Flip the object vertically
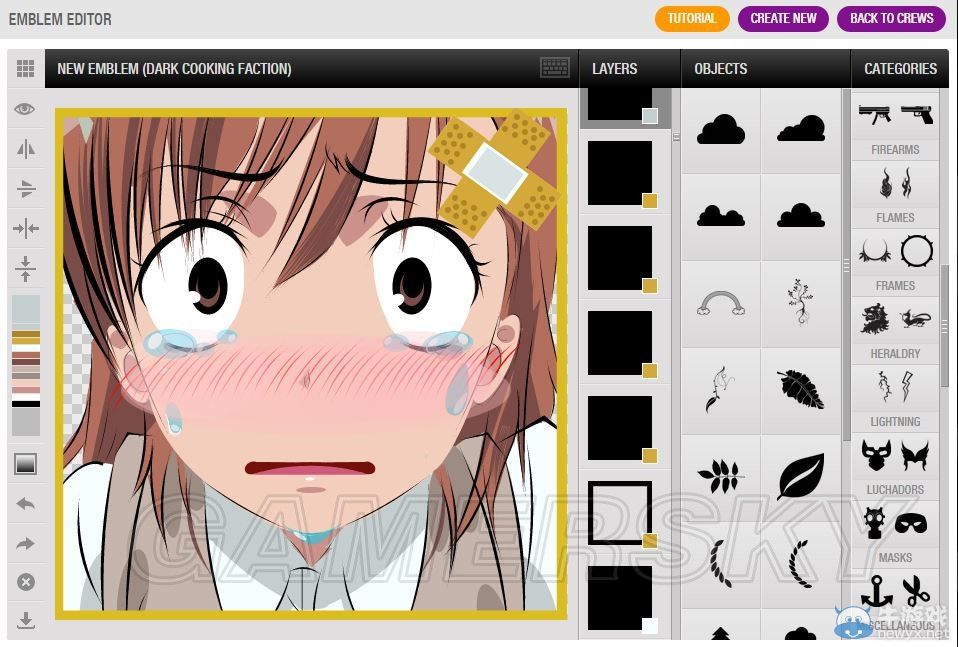This screenshot has height=647, width=958. 26,189
